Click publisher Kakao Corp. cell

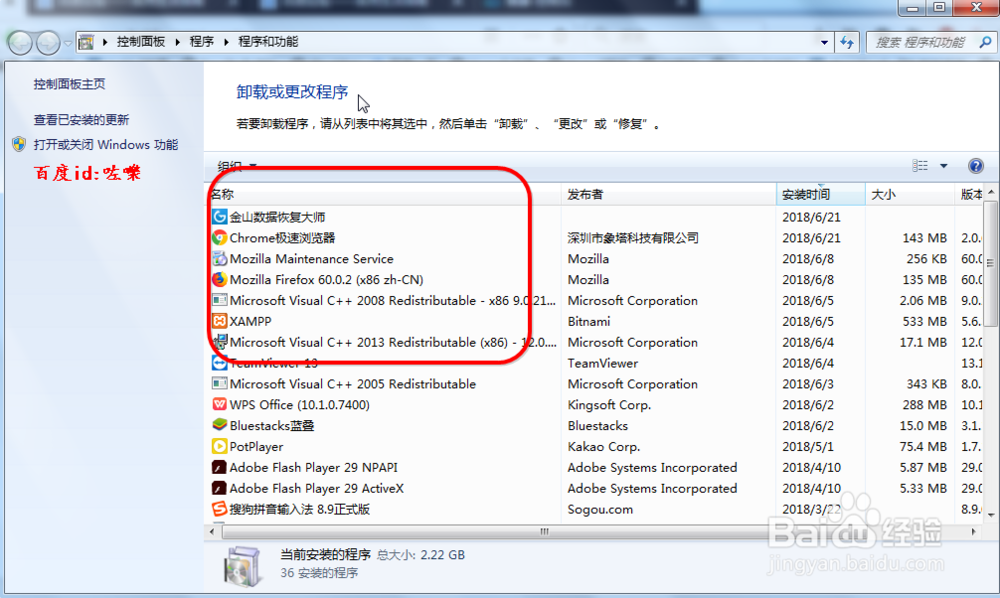604,446
